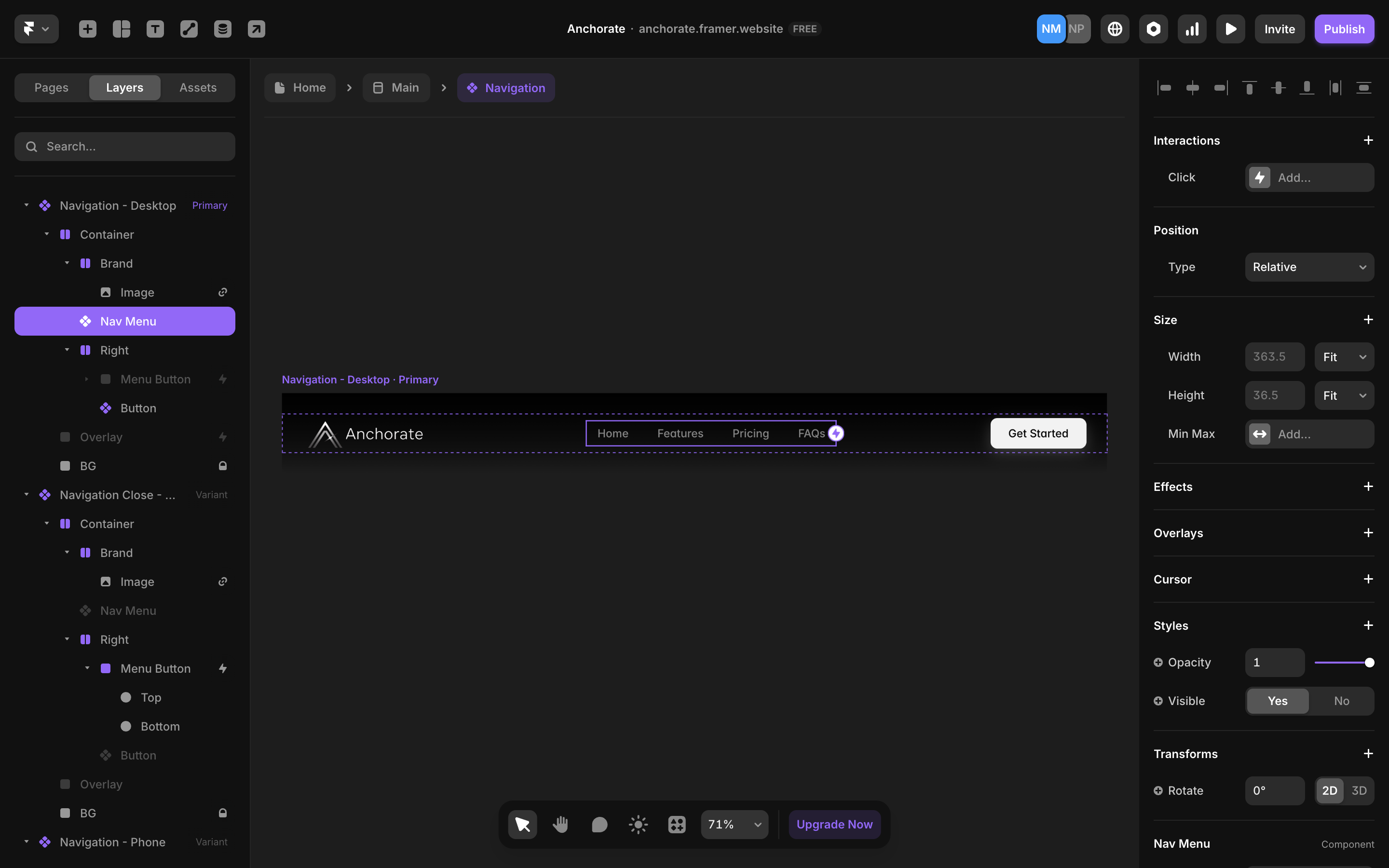Click the Preview play button

click(x=1231, y=29)
